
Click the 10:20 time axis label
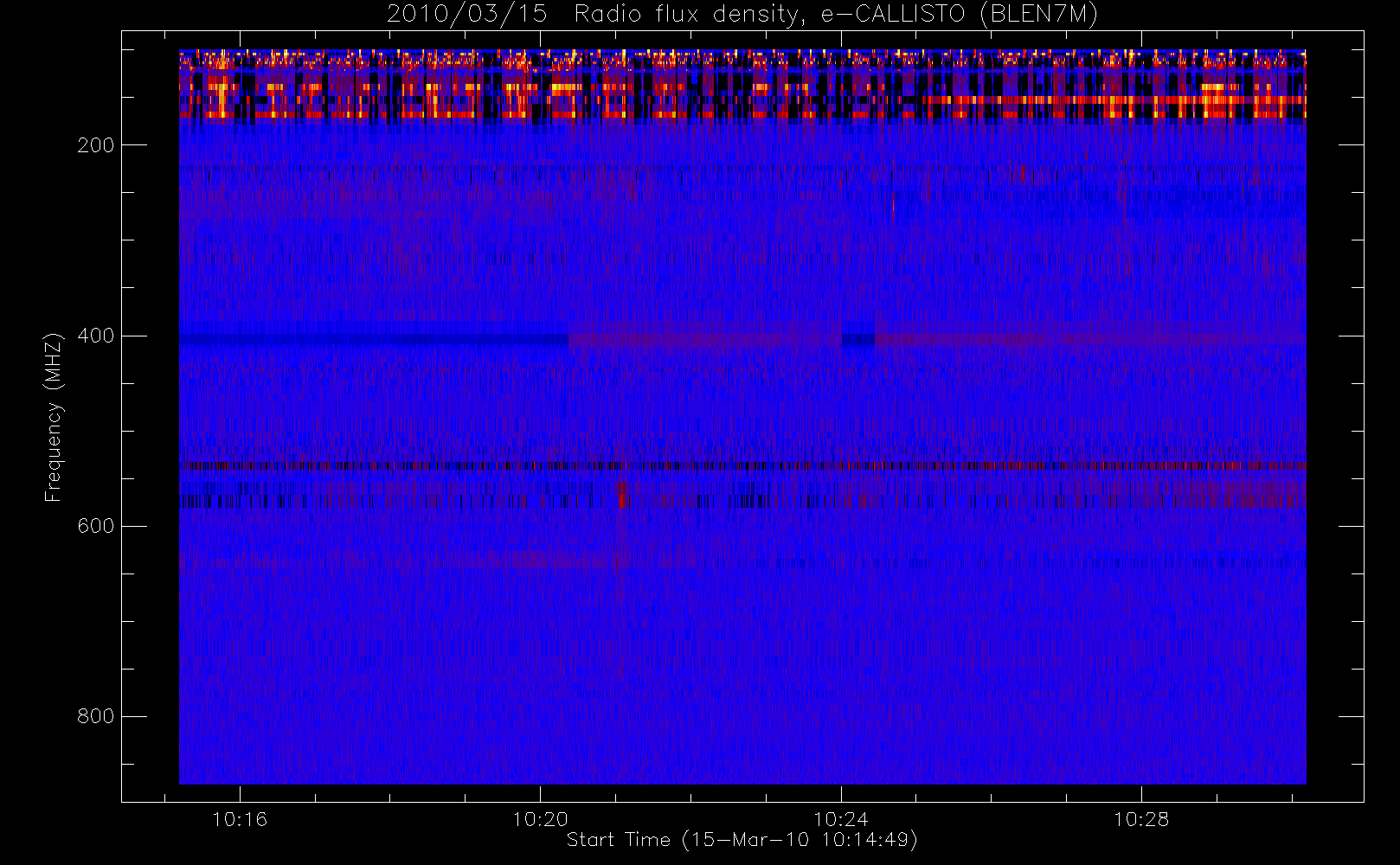[540, 819]
